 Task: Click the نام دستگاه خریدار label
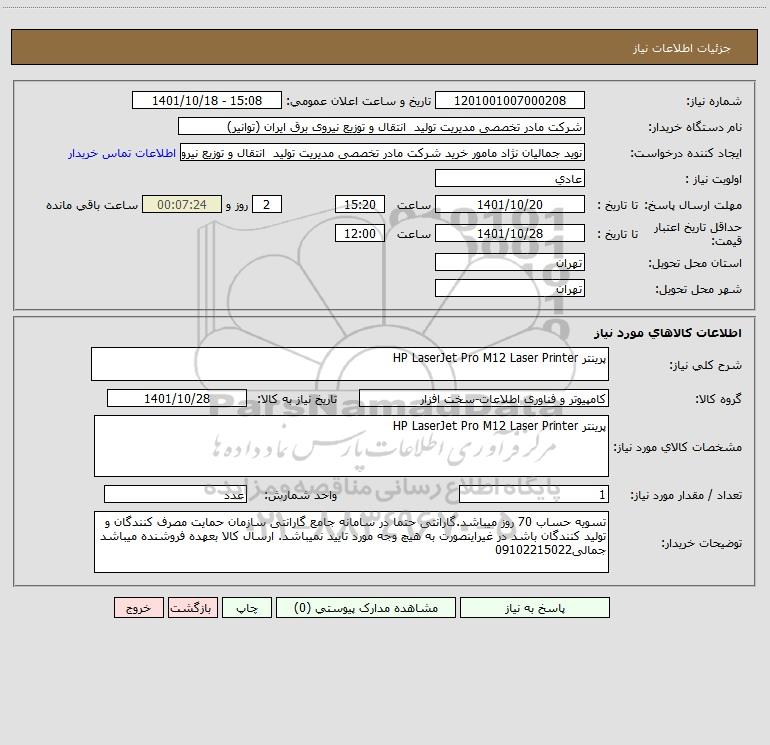(x=695, y=127)
